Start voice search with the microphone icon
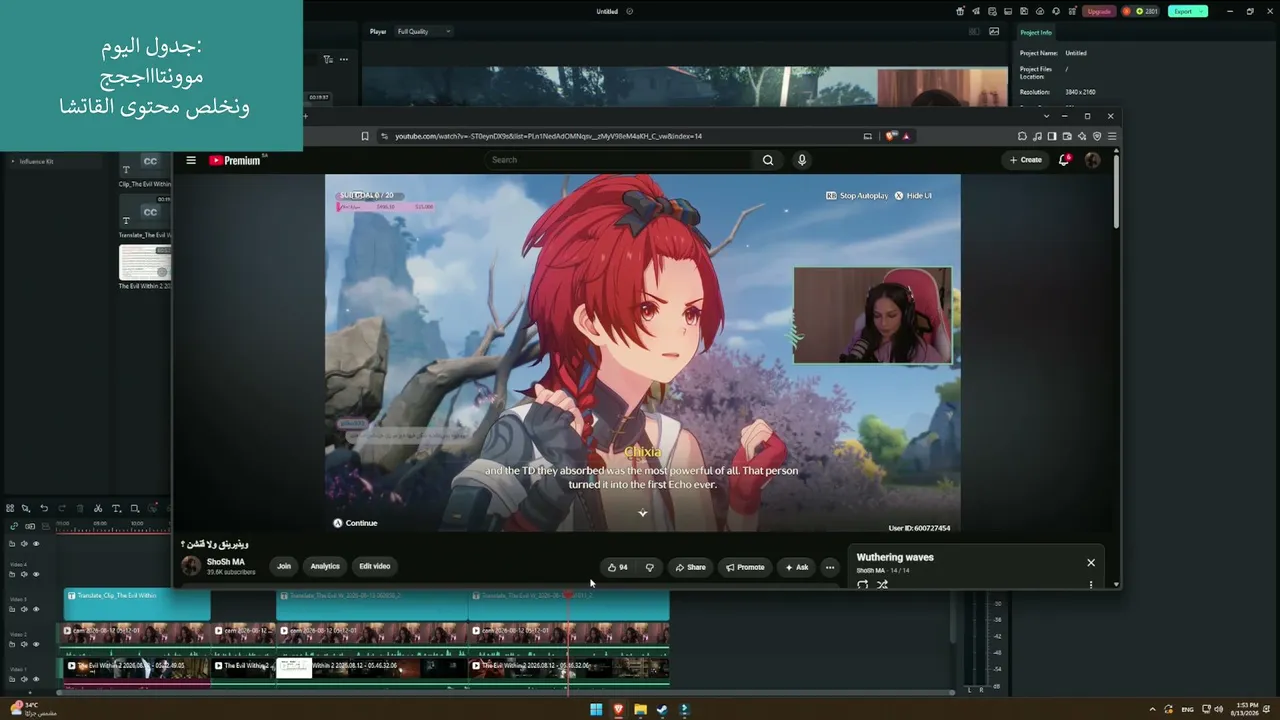Image resolution: width=1280 pixels, height=720 pixels. (x=801, y=160)
